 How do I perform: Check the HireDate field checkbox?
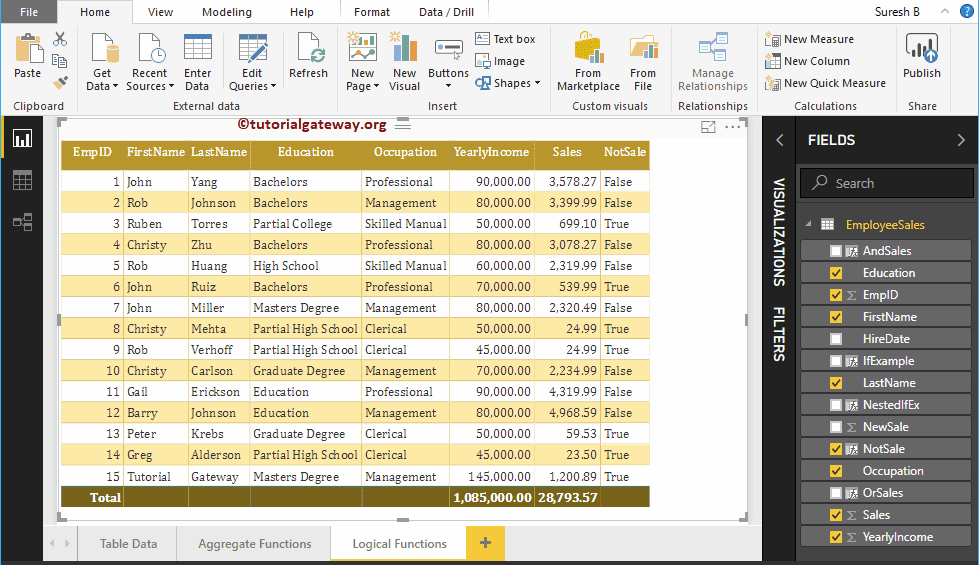[x=836, y=339]
